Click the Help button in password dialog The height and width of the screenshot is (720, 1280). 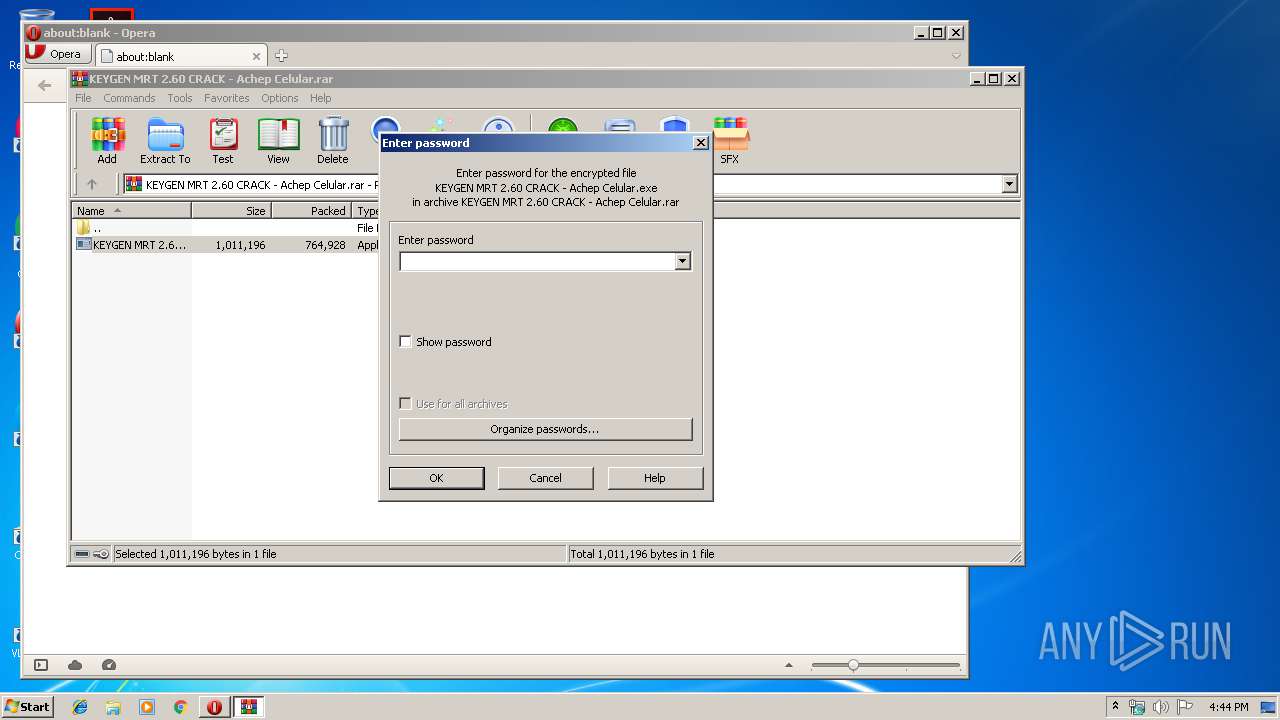point(655,478)
